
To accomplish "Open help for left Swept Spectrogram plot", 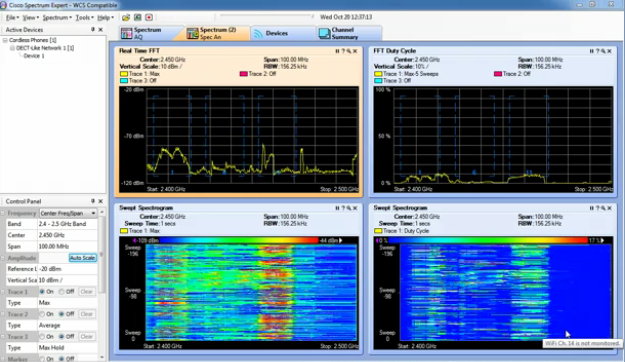I will [x=343, y=208].
